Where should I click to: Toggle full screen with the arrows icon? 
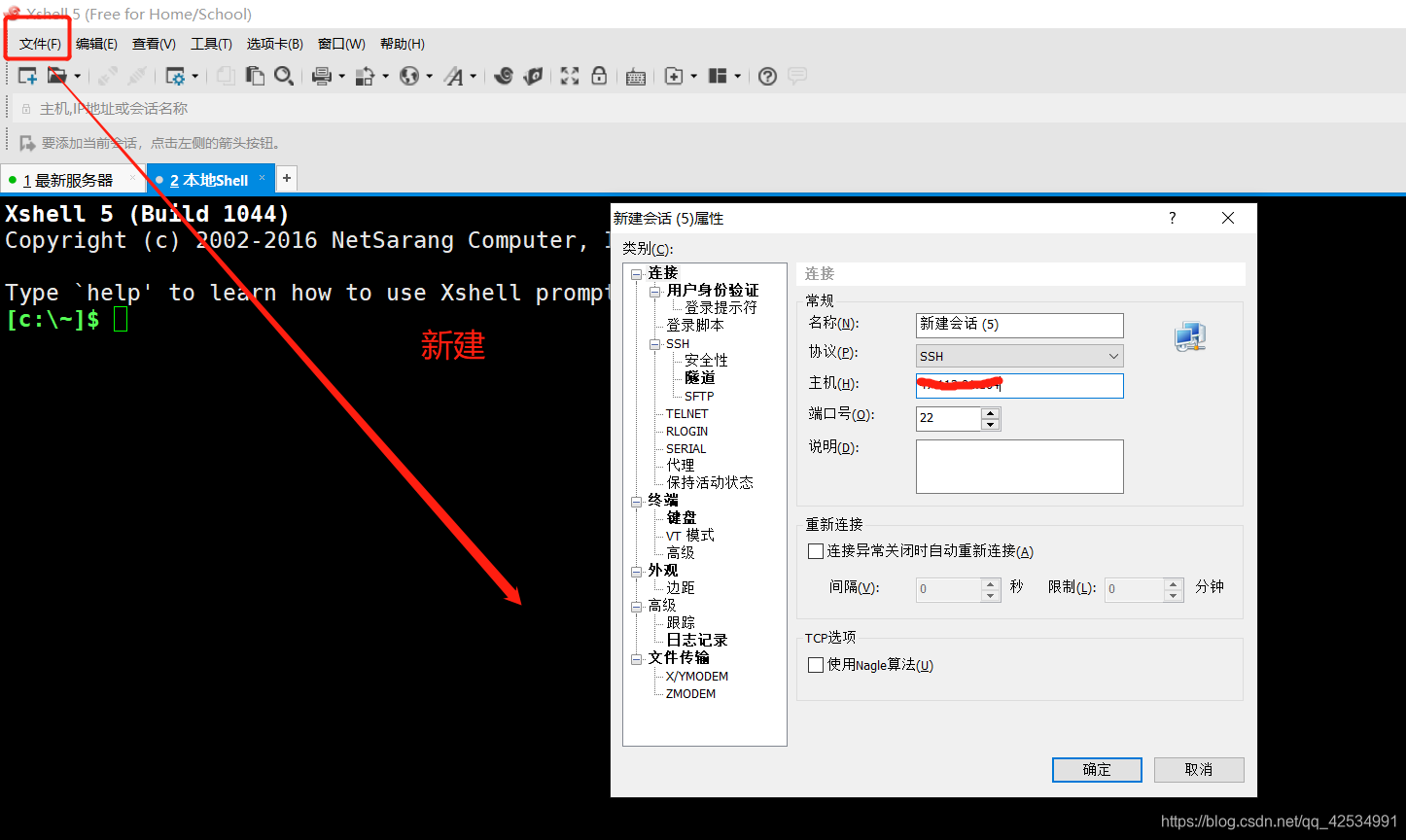coord(570,76)
